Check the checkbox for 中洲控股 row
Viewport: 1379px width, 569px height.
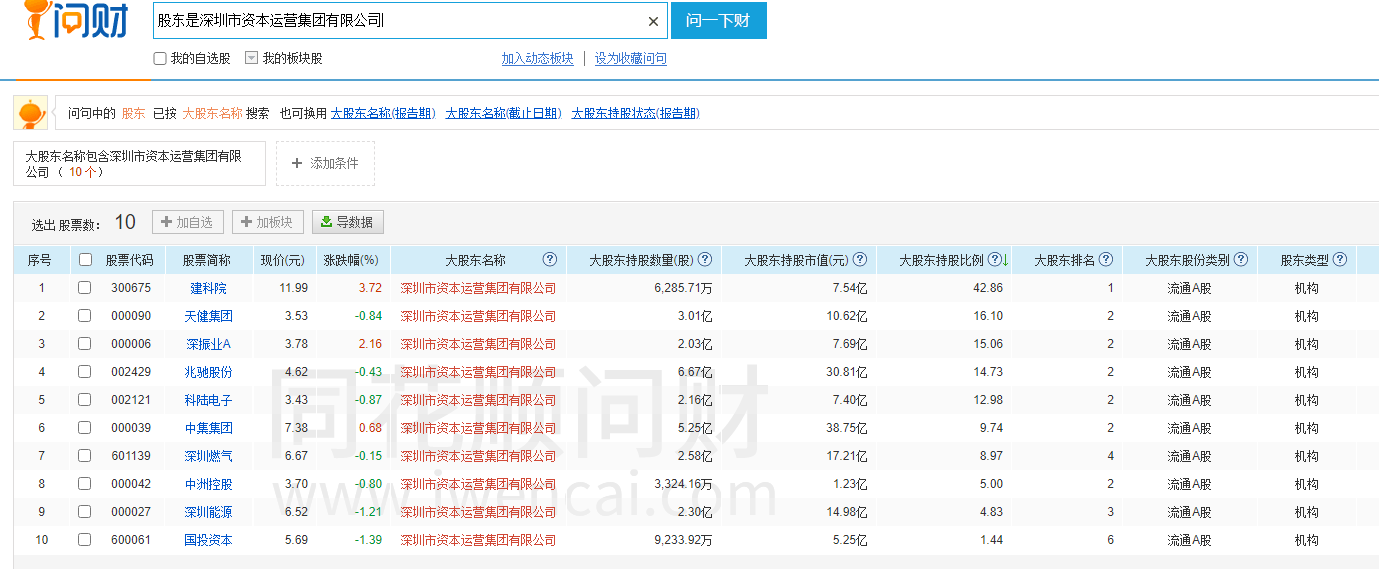pyautogui.click(x=85, y=484)
